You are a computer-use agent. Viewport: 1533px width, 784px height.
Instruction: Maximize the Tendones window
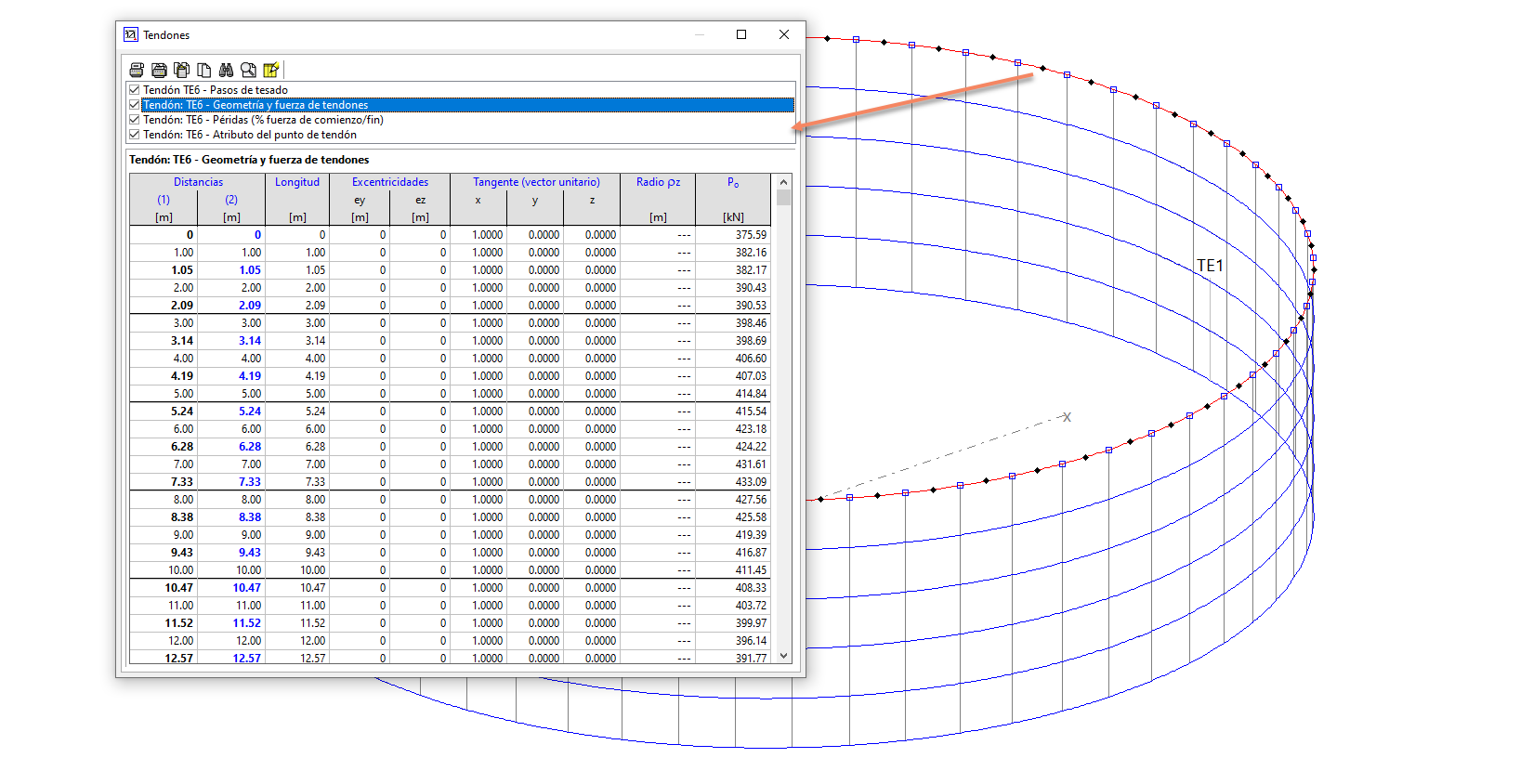[741, 34]
